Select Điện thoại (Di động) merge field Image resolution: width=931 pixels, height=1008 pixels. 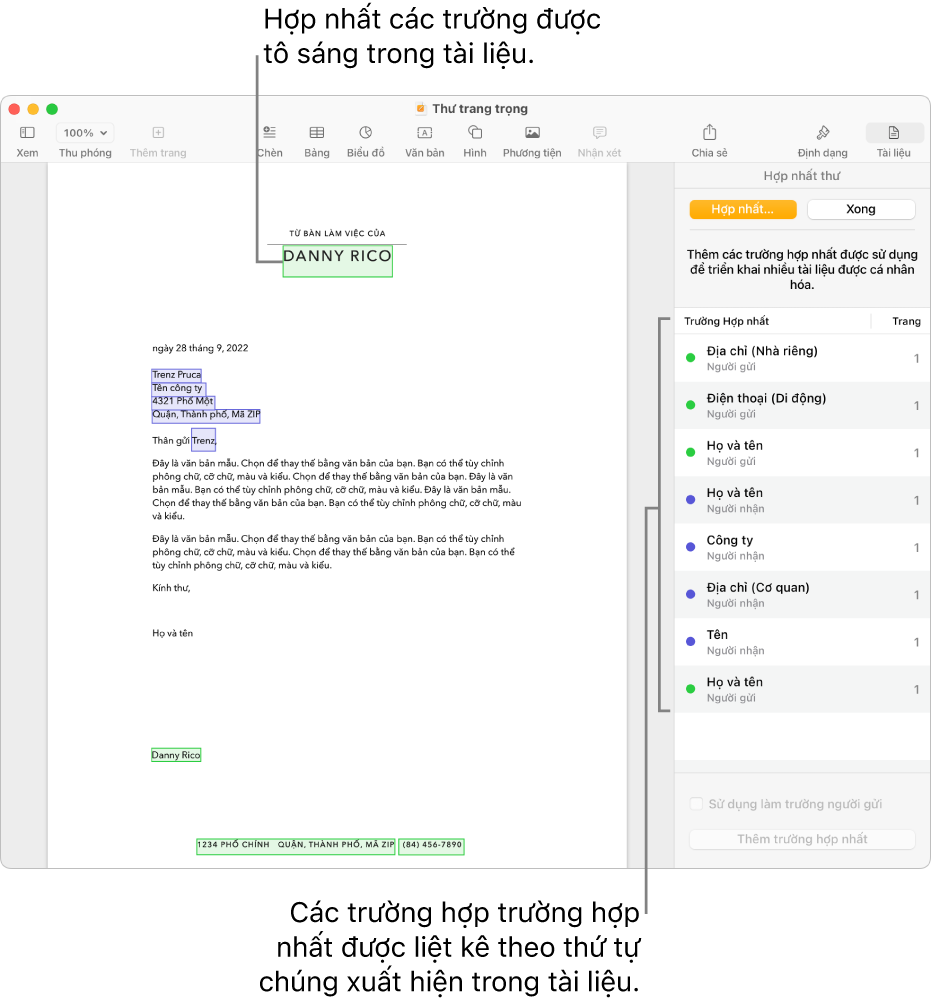click(802, 405)
